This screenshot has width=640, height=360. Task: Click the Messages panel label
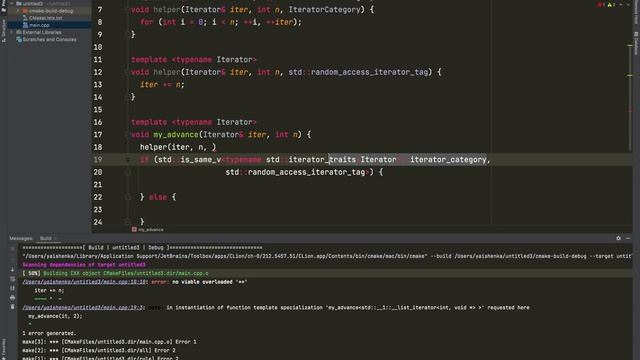[21, 238]
